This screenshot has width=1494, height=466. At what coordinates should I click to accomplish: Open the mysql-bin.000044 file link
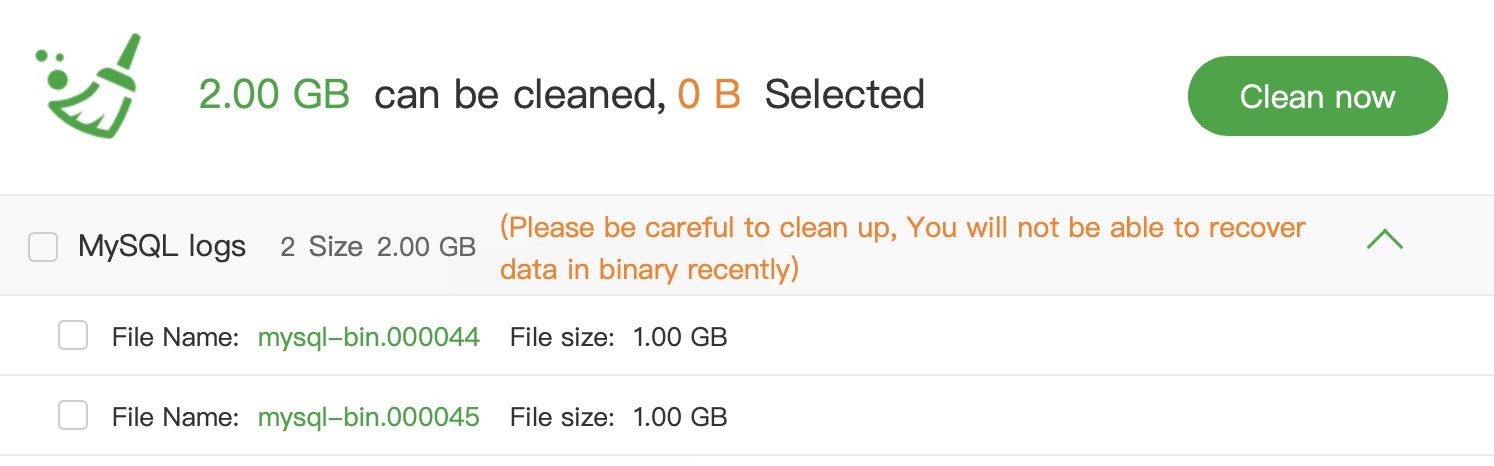(x=369, y=337)
